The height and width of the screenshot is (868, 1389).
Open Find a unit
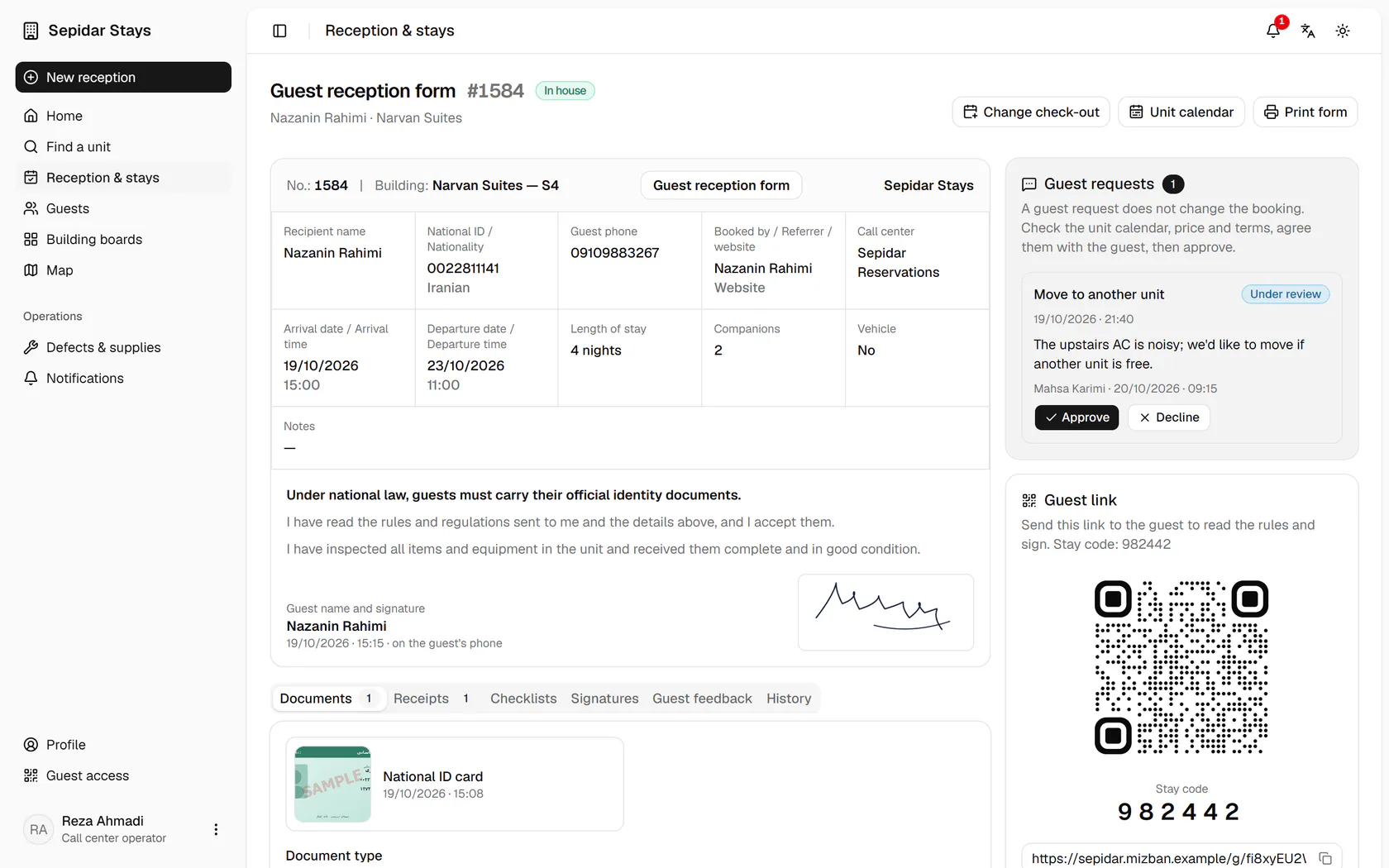(123, 146)
